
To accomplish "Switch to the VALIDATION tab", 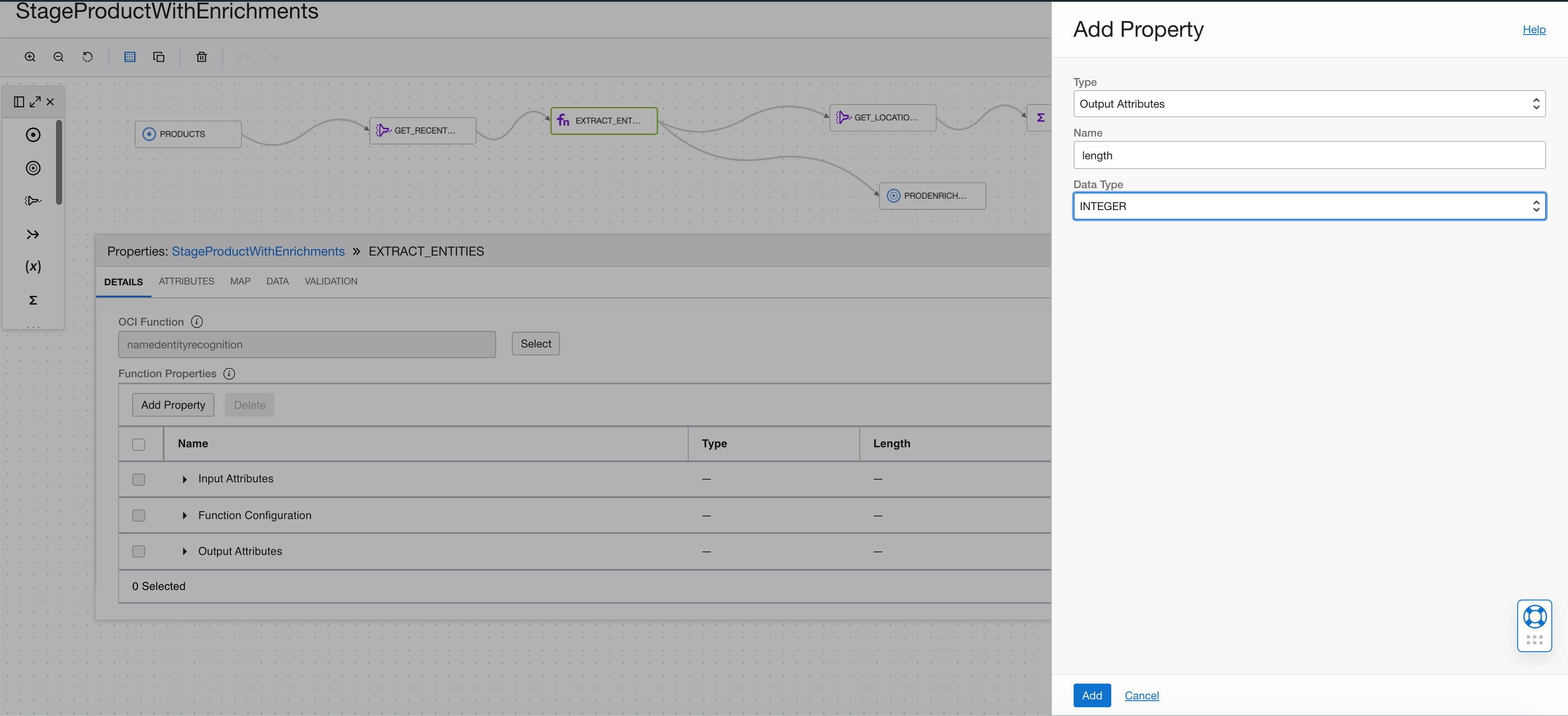I will (x=330, y=281).
